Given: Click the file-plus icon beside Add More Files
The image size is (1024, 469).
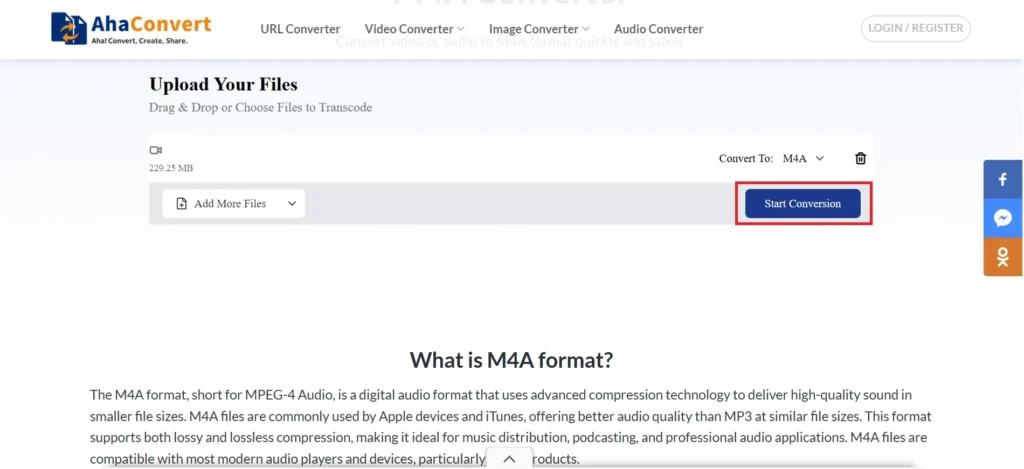Looking at the screenshot, I should click(181, 204).
